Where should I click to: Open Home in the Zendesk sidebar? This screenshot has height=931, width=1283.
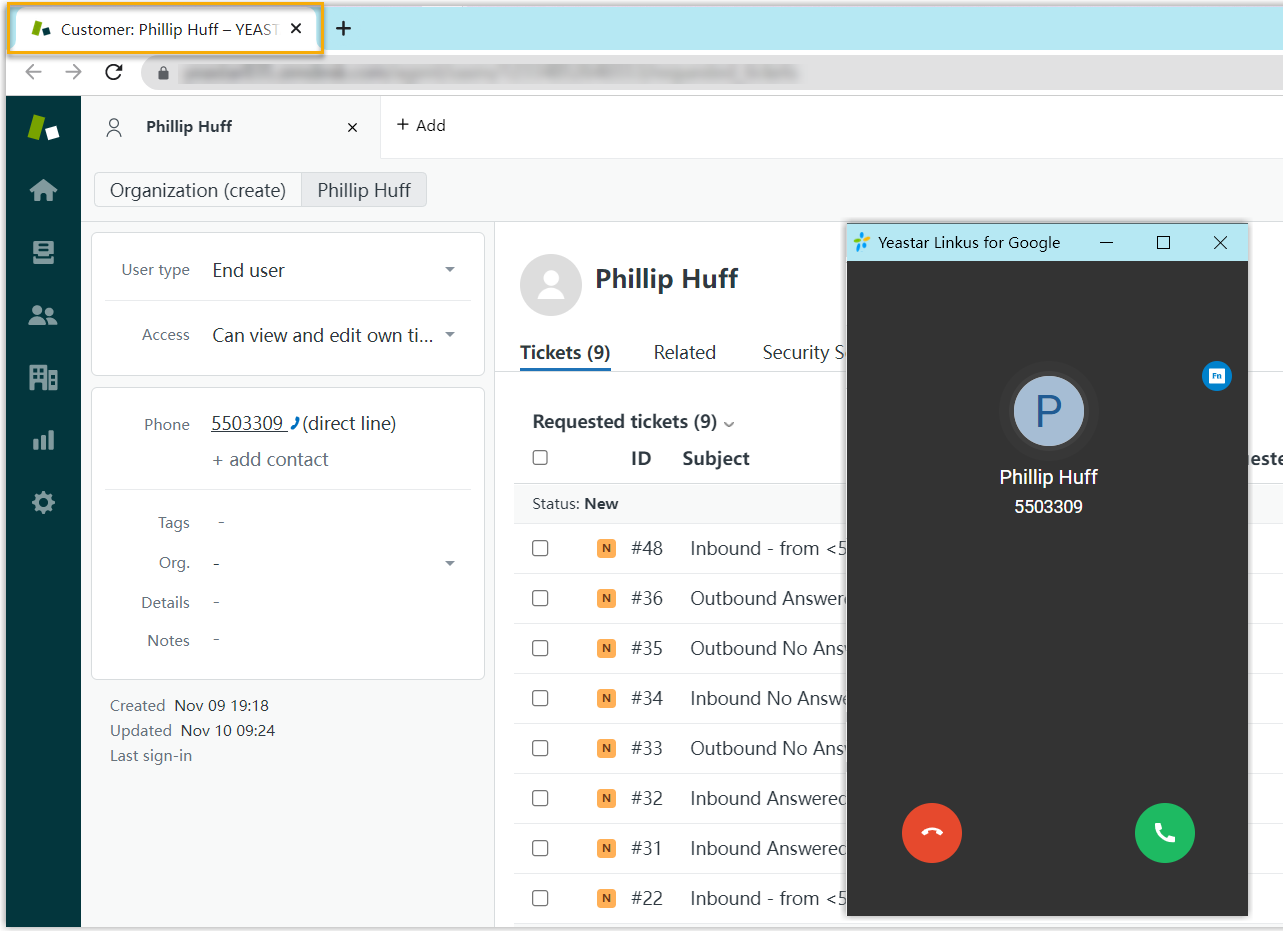(43, 190)
